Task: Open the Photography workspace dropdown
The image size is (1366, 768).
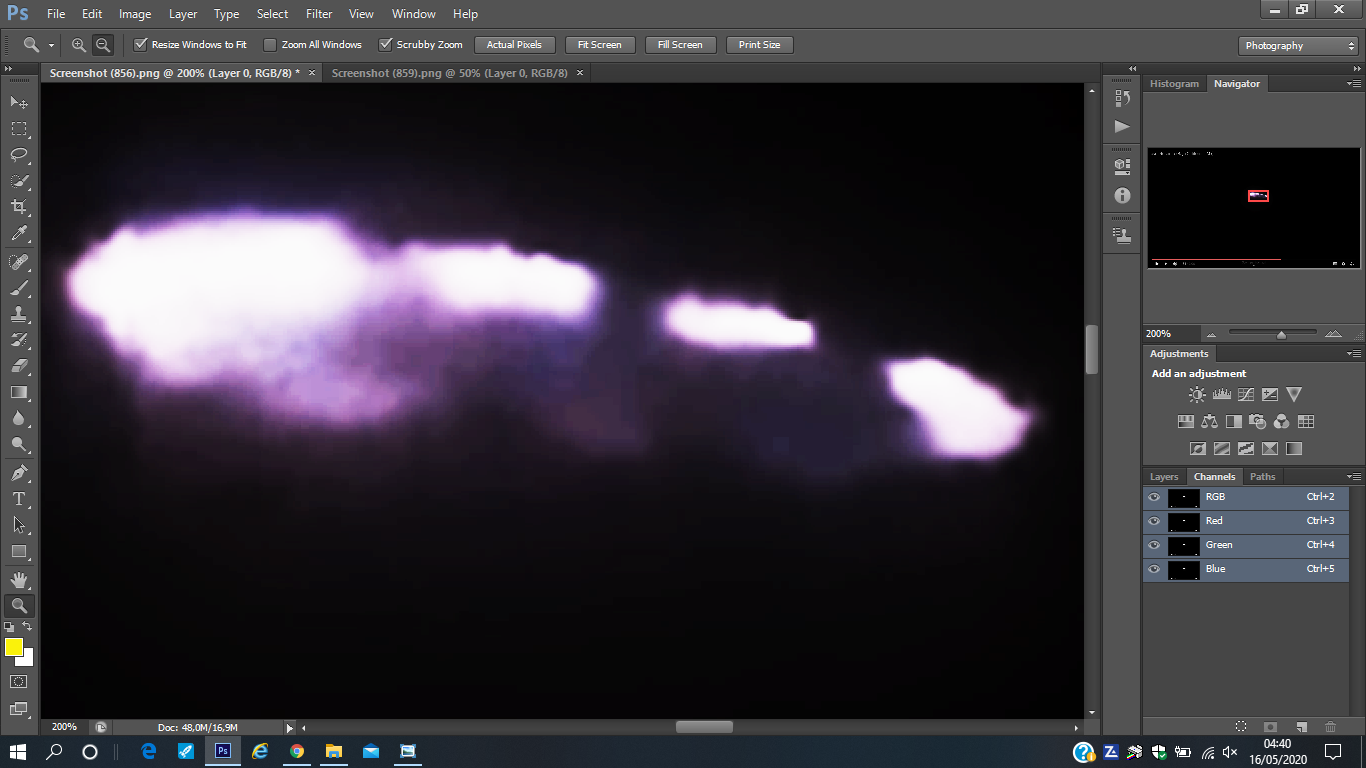Action: click(1298, 46)
